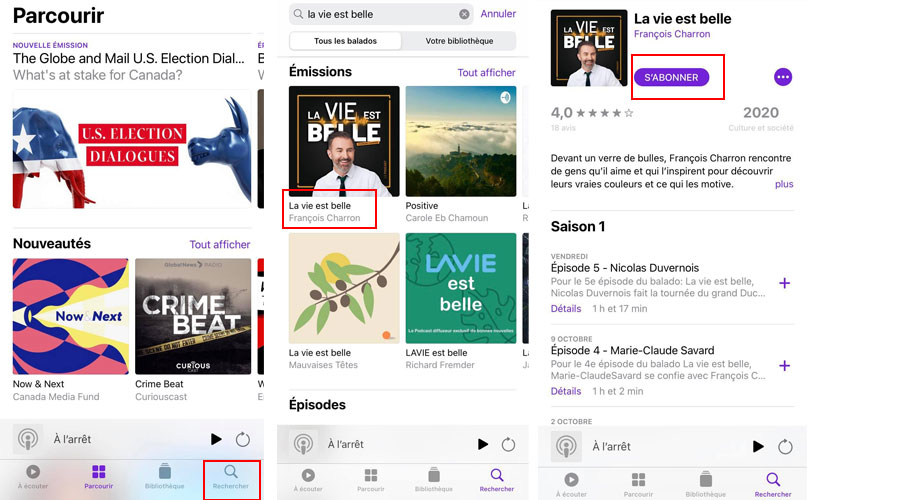Open more options ellipsis button
This screenshot has width=900, height=500.
(783, 77)
